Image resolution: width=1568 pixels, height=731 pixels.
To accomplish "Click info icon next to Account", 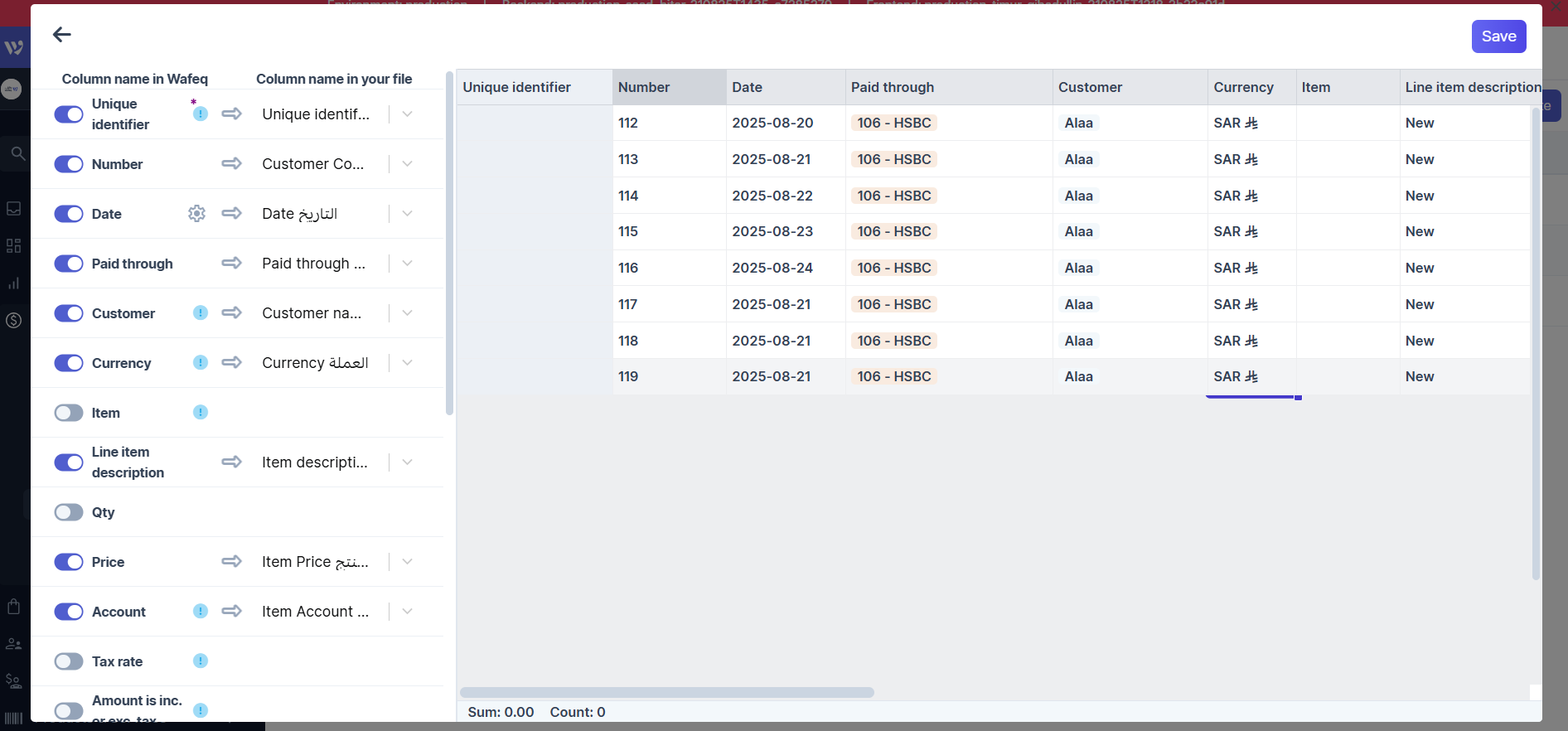I will (x=201, y=611).
